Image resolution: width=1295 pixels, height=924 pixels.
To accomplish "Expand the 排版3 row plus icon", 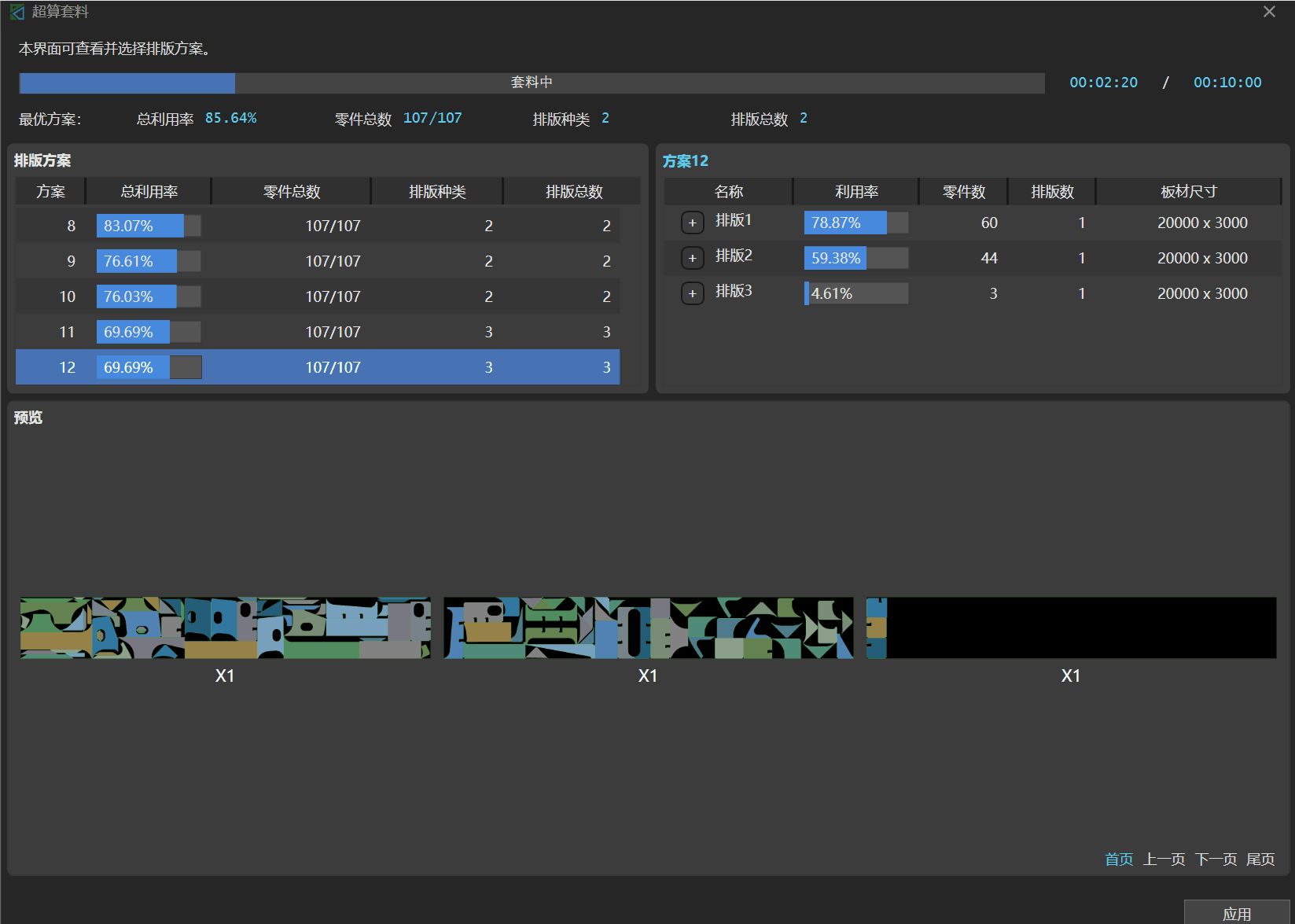I will (692, 293).
